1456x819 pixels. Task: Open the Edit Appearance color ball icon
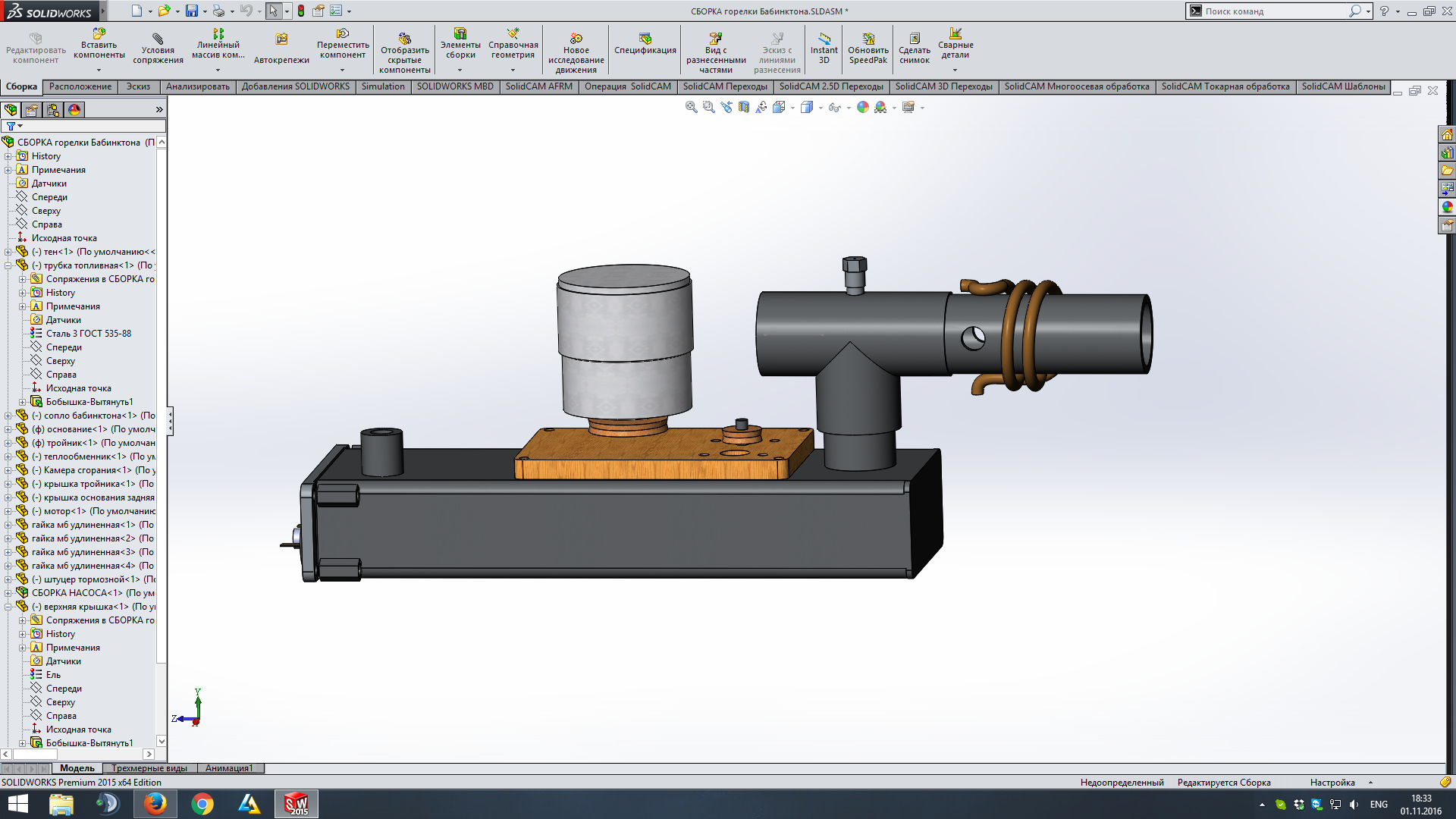coord(862,107)
